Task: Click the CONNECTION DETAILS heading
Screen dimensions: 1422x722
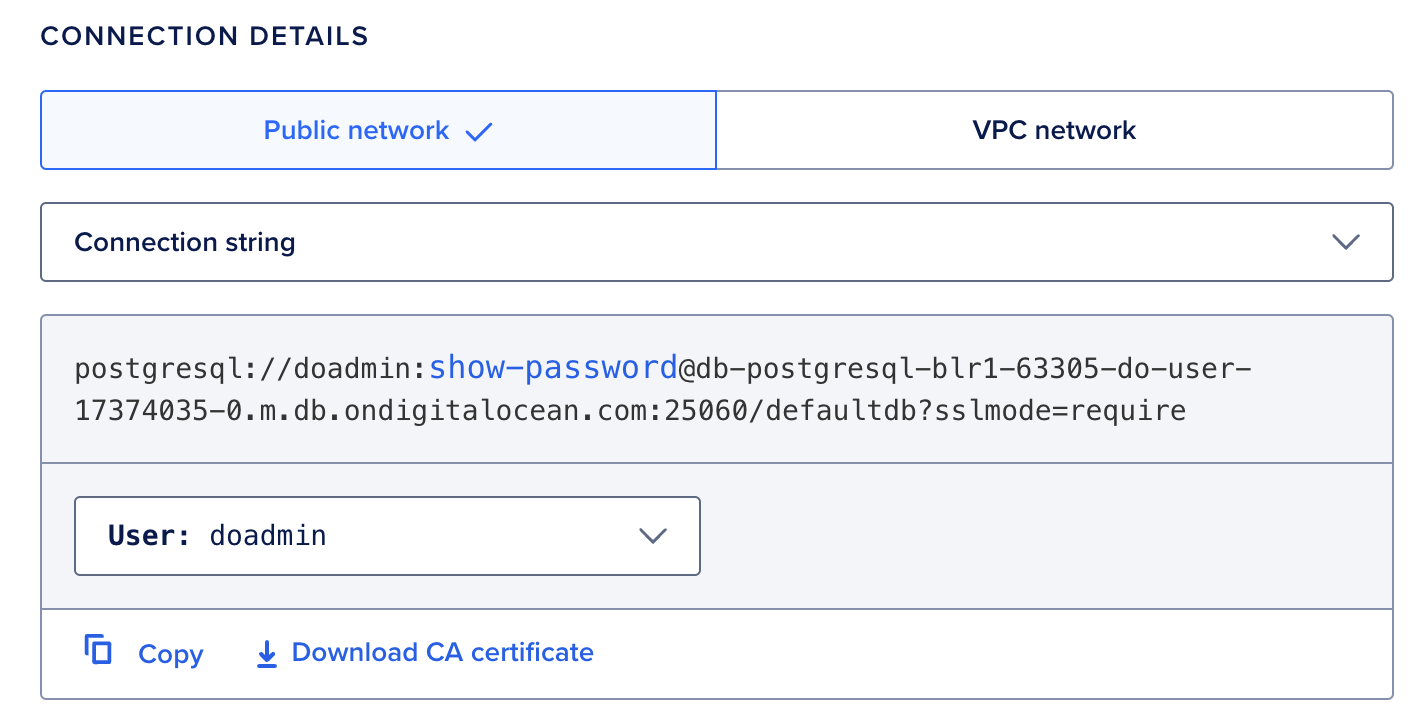Action: 204,36
